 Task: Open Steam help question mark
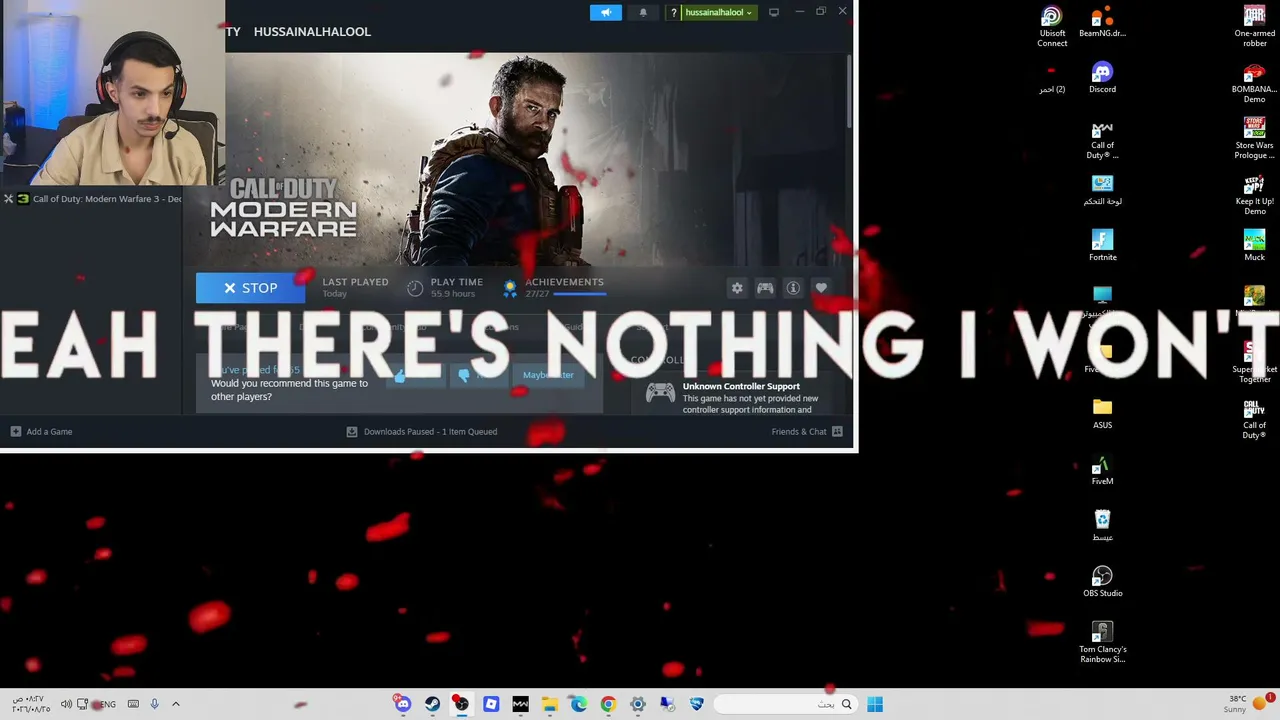pos(674,12)
